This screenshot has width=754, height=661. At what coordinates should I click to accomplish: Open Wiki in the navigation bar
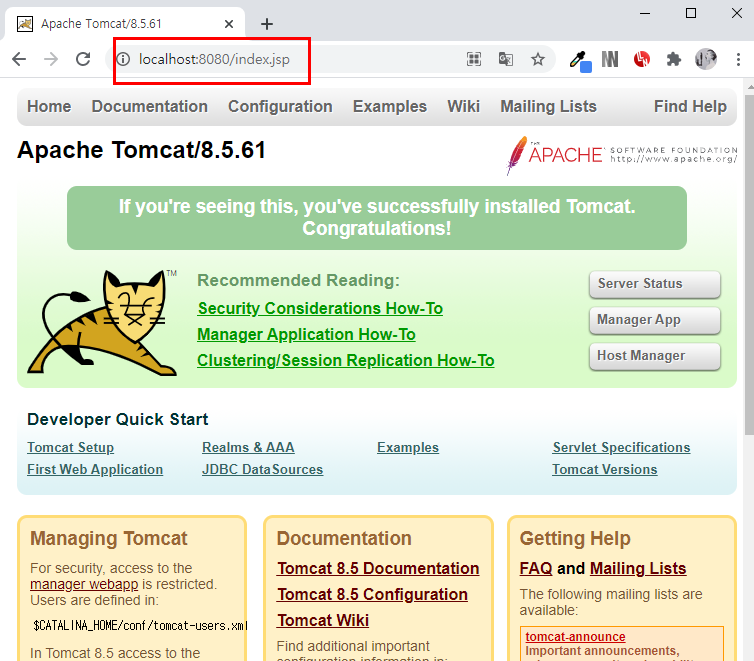pyautogui.click(x=464, y=106)
